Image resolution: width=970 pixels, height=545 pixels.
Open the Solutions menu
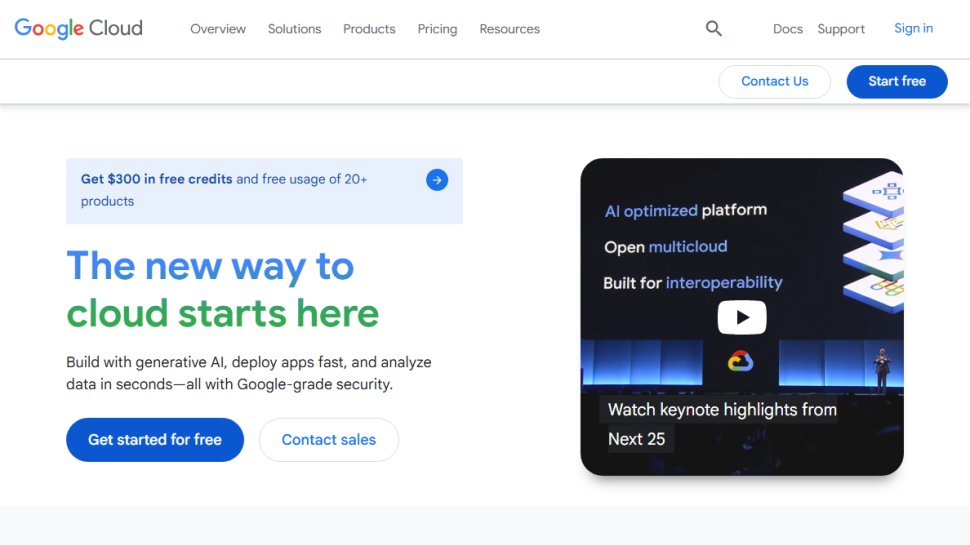[294, 29]
